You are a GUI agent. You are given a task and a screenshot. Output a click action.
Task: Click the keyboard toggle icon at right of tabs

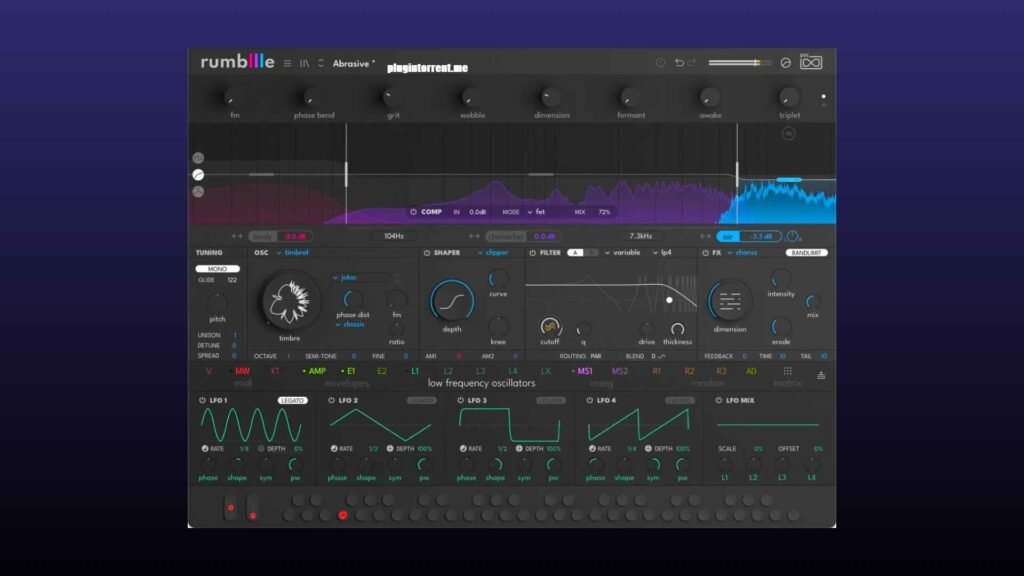click(x=821, y=376)
